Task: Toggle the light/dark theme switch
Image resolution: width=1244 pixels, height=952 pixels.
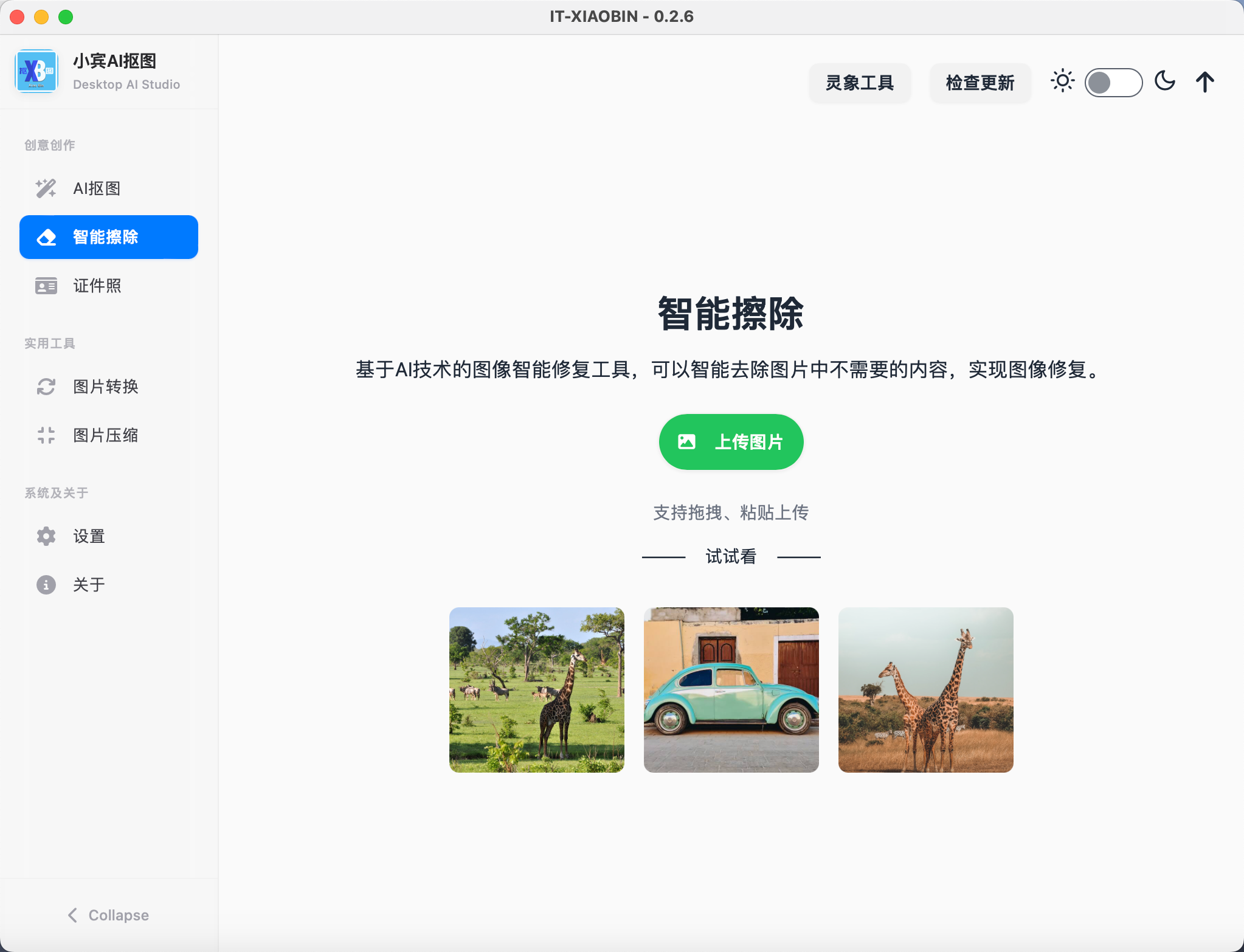Action: pos(1113,83)
